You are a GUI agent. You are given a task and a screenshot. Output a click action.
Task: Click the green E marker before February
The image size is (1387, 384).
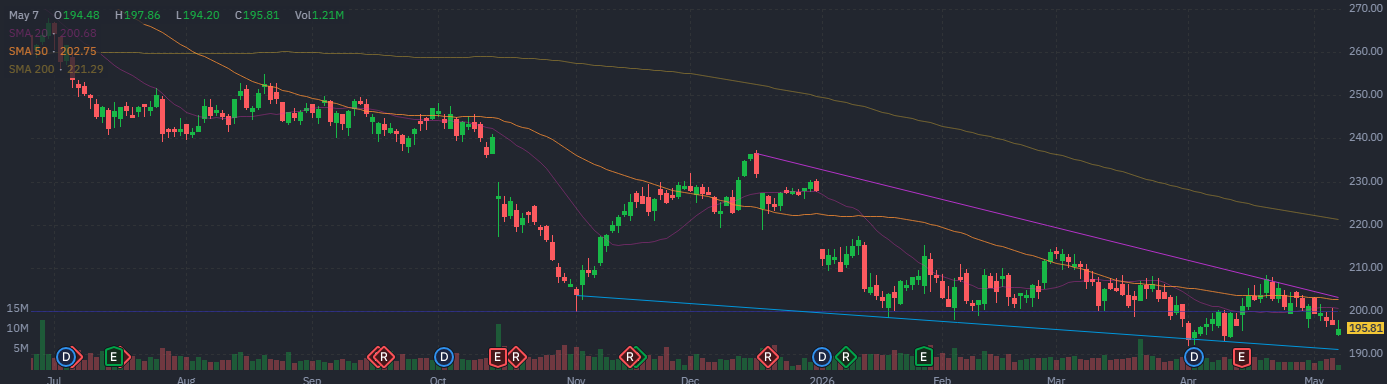click(924, 356)
